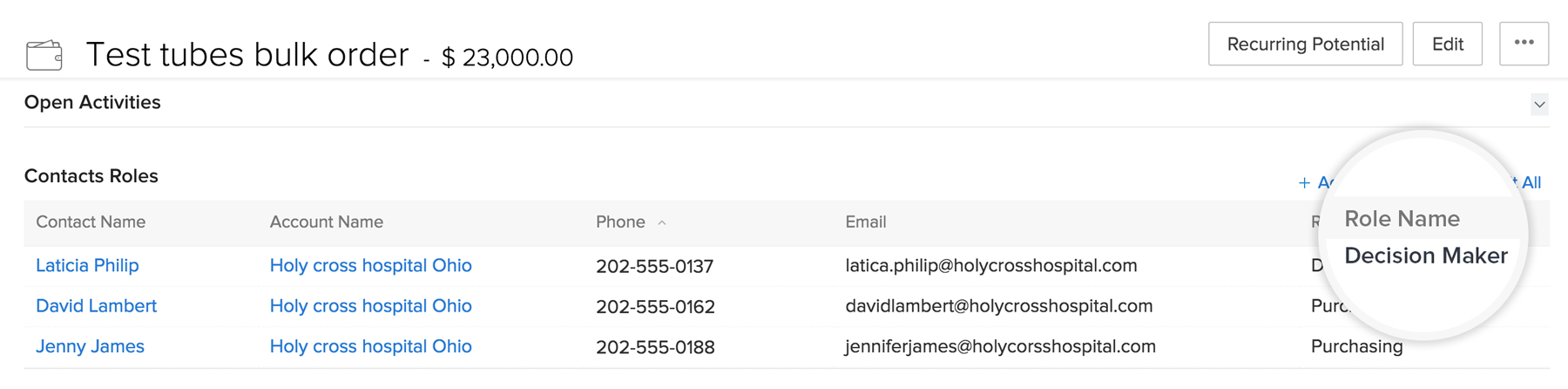This screenshot has width=1568, height=389.
Task: Sort by Email column header
Action: point(865,222)
